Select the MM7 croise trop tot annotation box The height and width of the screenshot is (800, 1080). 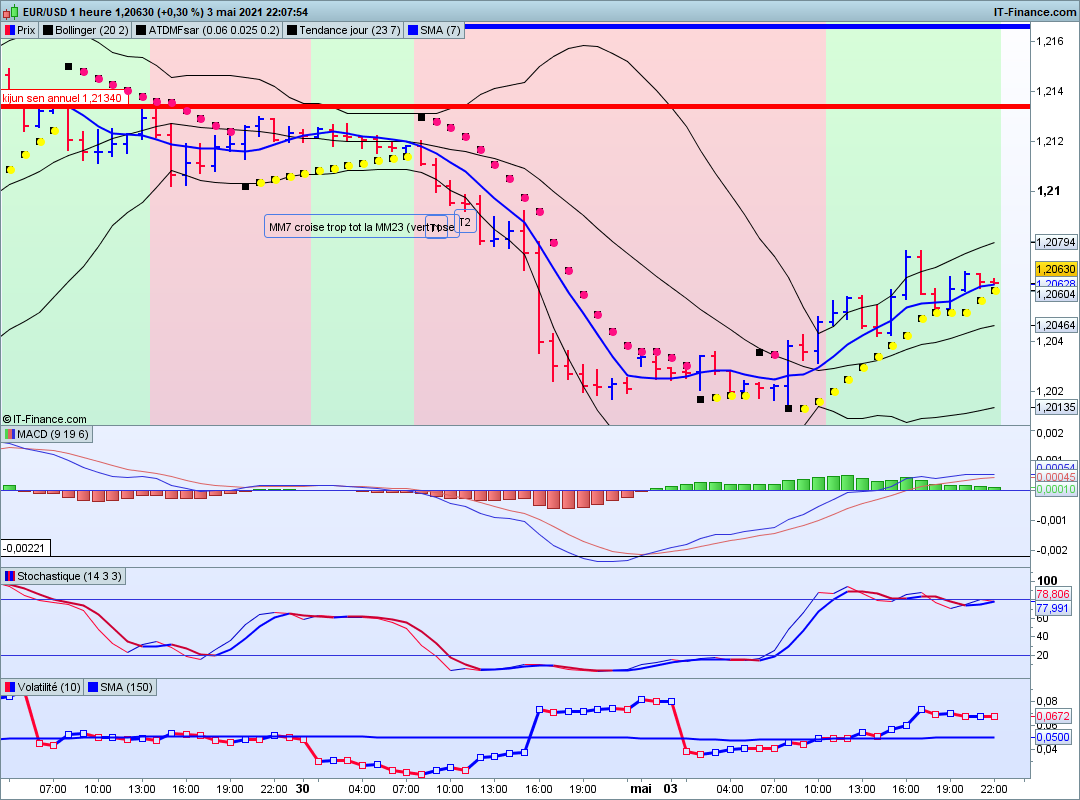tap(362, 227)
